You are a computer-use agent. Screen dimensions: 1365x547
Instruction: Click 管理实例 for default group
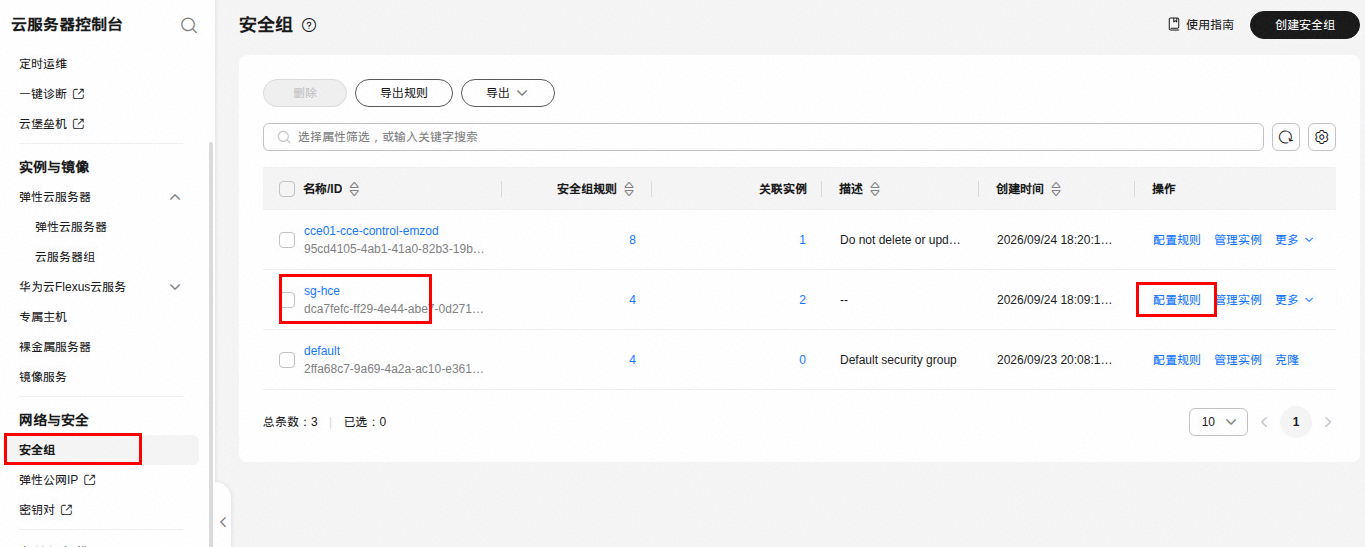[x=1238, y=360]
